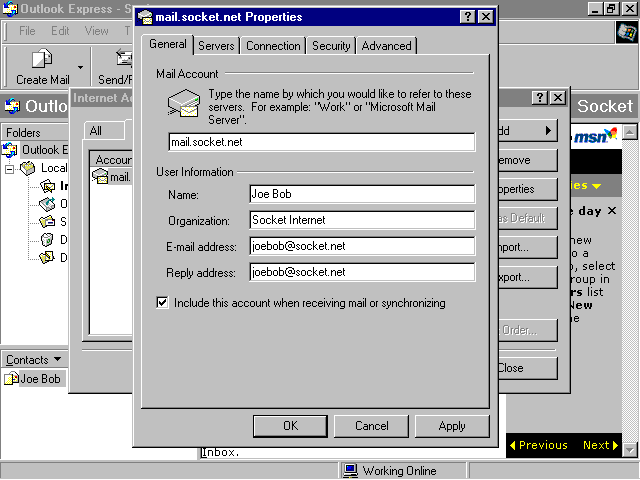Open the Drafts folder icon
The image size is (640, 480).
click(x=47, y=258)
